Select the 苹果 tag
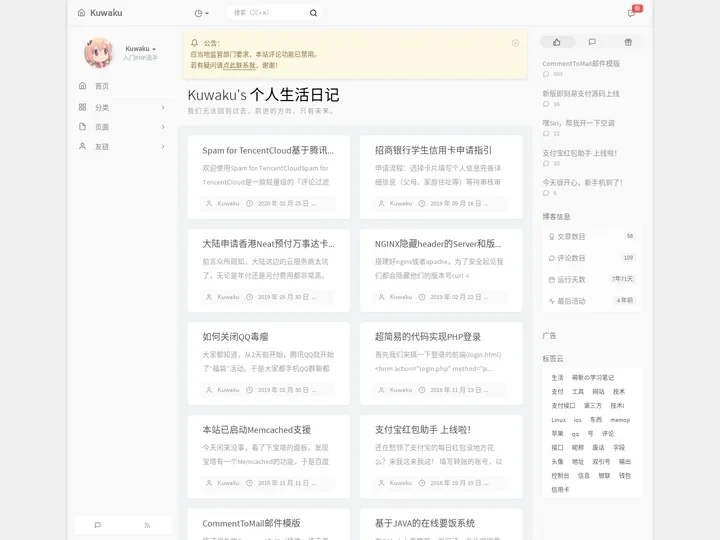720x540 pixels. coord(557,433)
